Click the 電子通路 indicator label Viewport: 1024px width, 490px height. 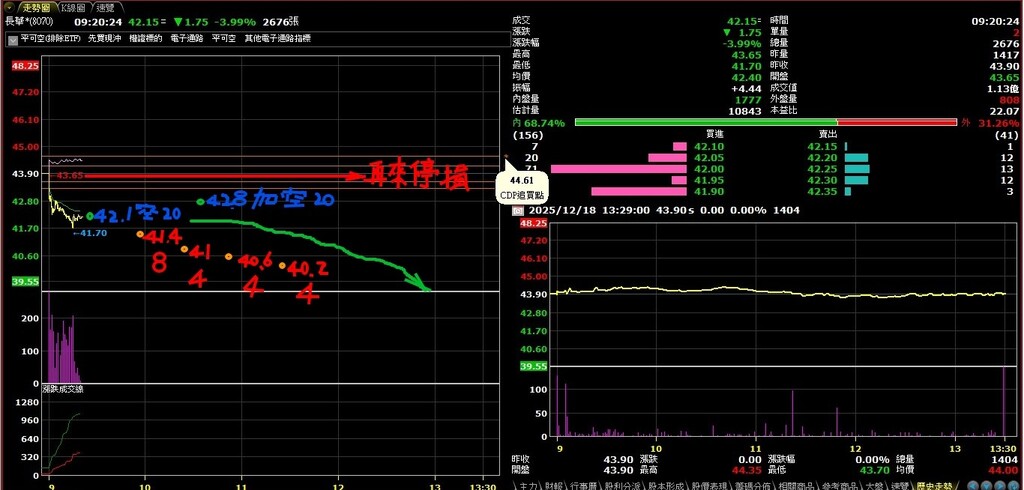click(x=187, y=38)
